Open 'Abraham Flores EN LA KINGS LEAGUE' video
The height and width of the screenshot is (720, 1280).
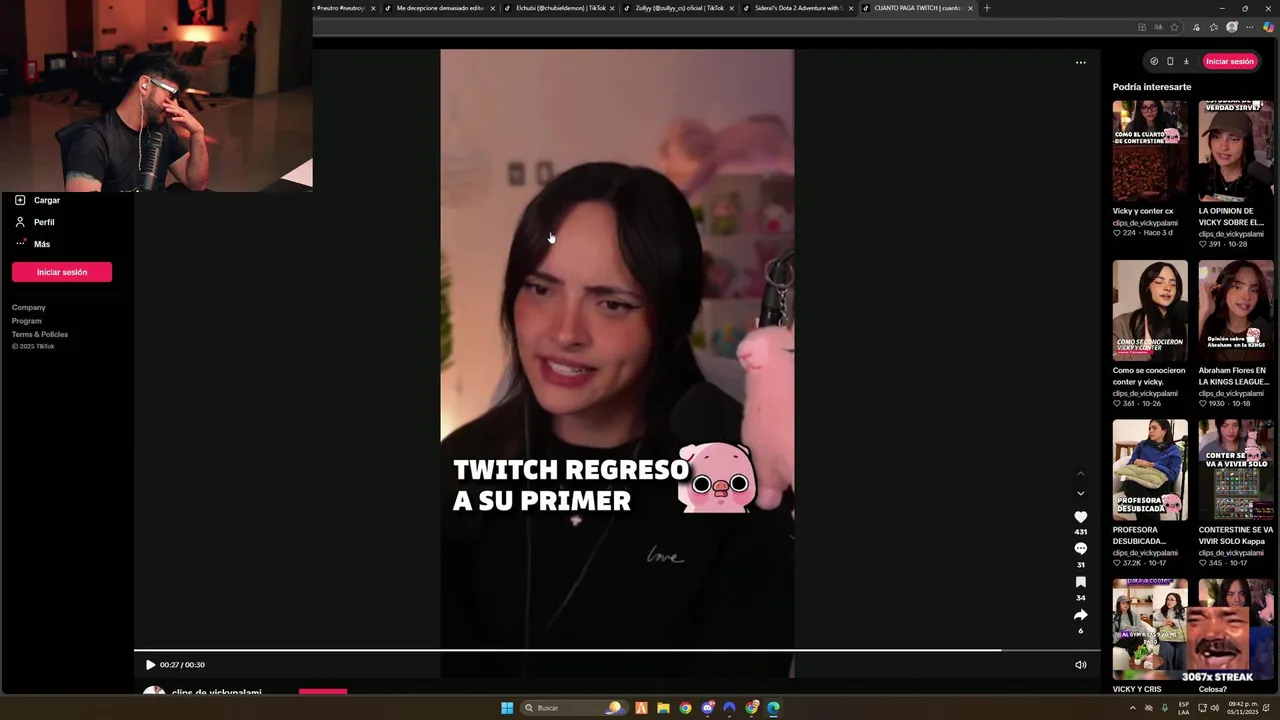(1236, 310)
